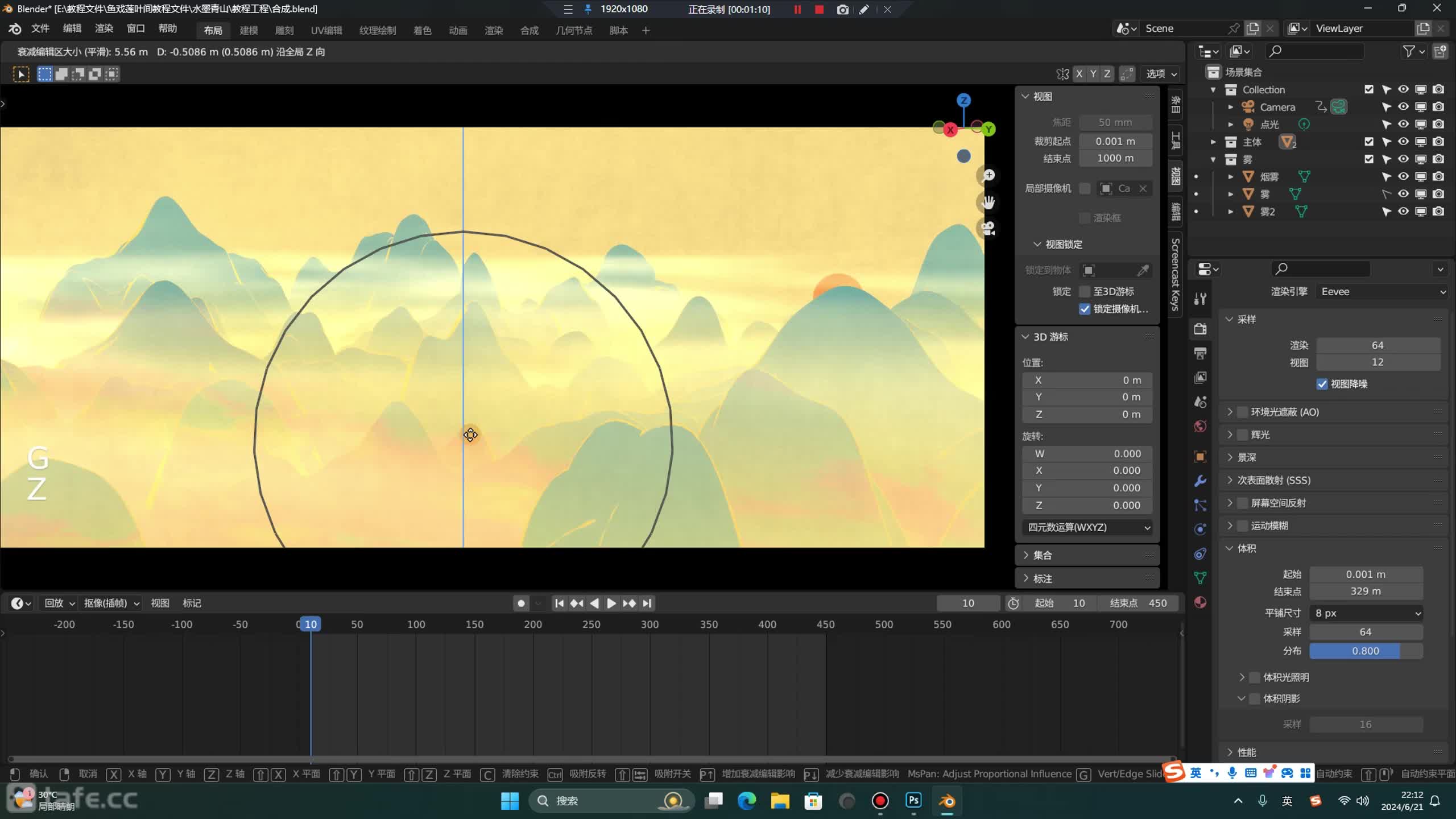This screenshot has height=819, width=1456.
Task: Expand the 性能 panel
Action: [x=1246, y=752]
